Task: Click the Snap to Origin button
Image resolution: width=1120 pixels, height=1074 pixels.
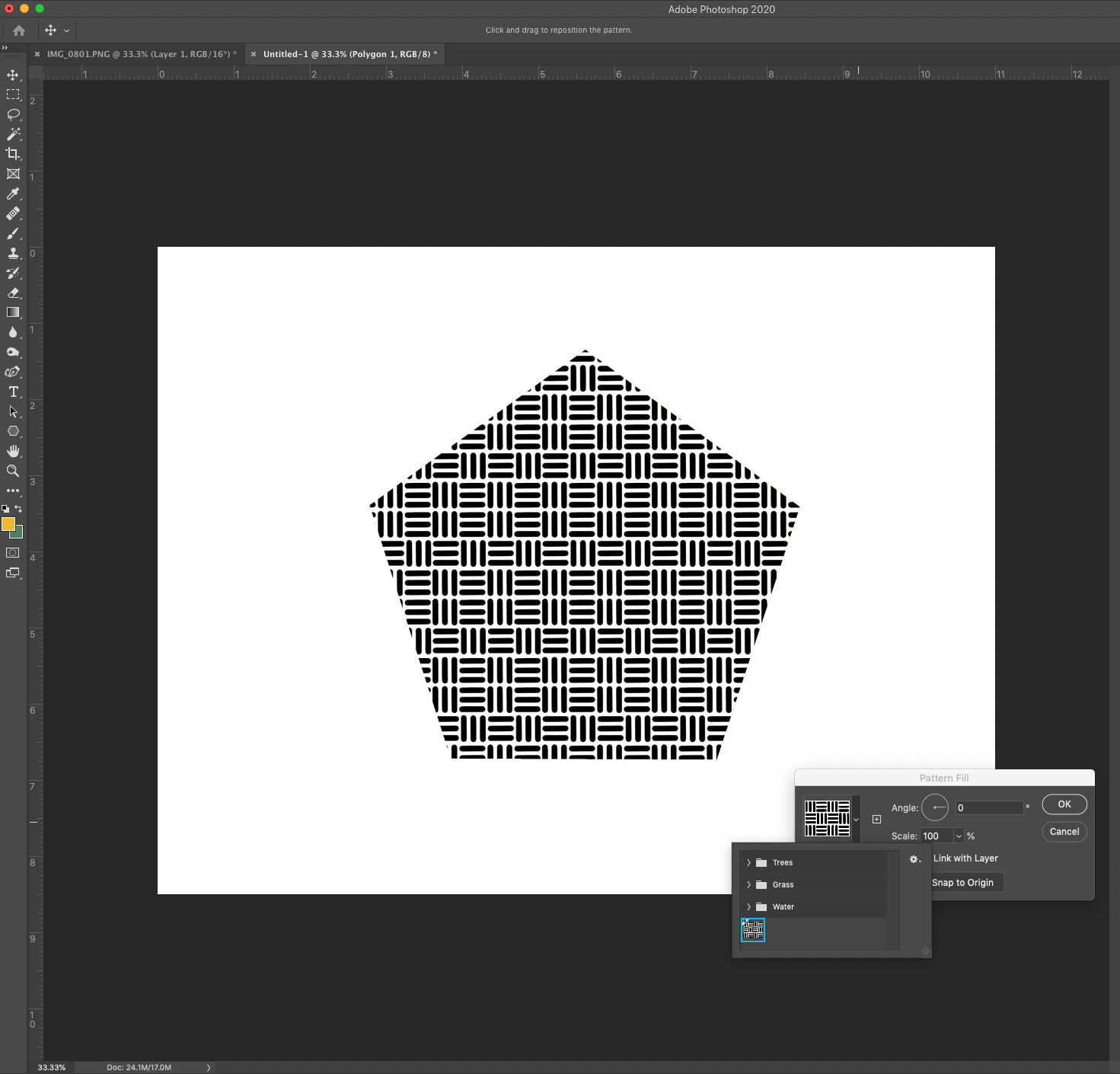Action: 963,882
